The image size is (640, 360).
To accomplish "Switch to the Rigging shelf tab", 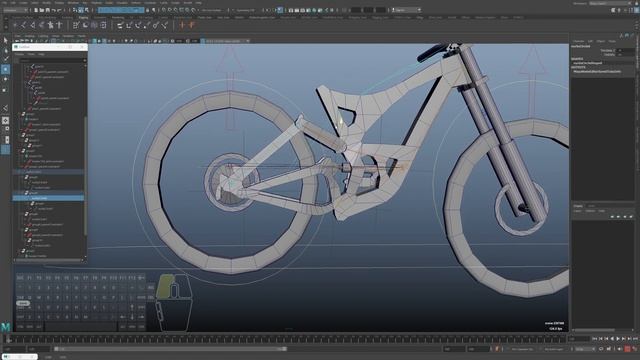I will tap(83, 18).
